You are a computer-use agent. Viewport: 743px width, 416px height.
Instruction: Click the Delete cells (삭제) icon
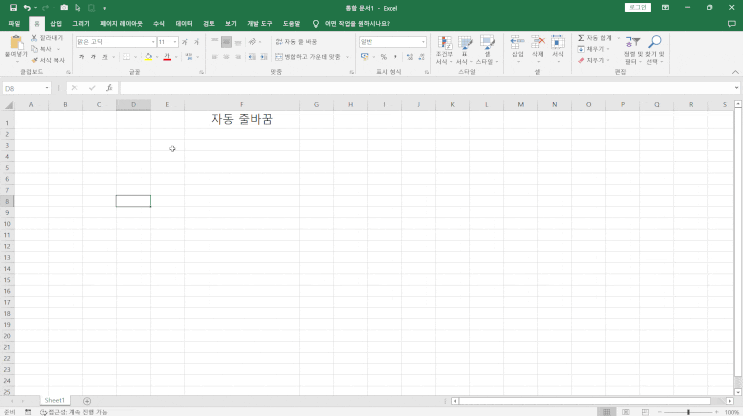pos(537,43)
